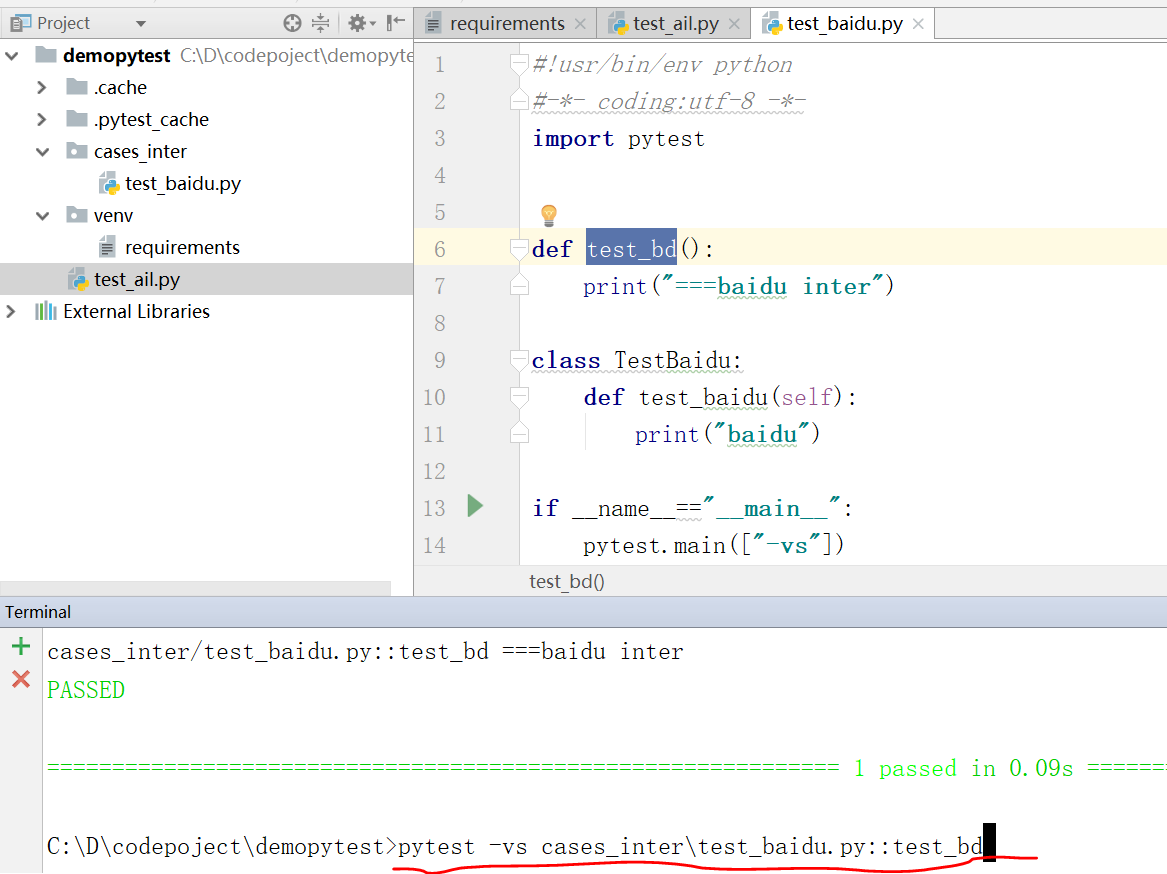The width and height of the screenshot is (1167, 874).
Task: Run the main block with the green gutter arrow
Action: pyautogui.click(x=476, y=506)
